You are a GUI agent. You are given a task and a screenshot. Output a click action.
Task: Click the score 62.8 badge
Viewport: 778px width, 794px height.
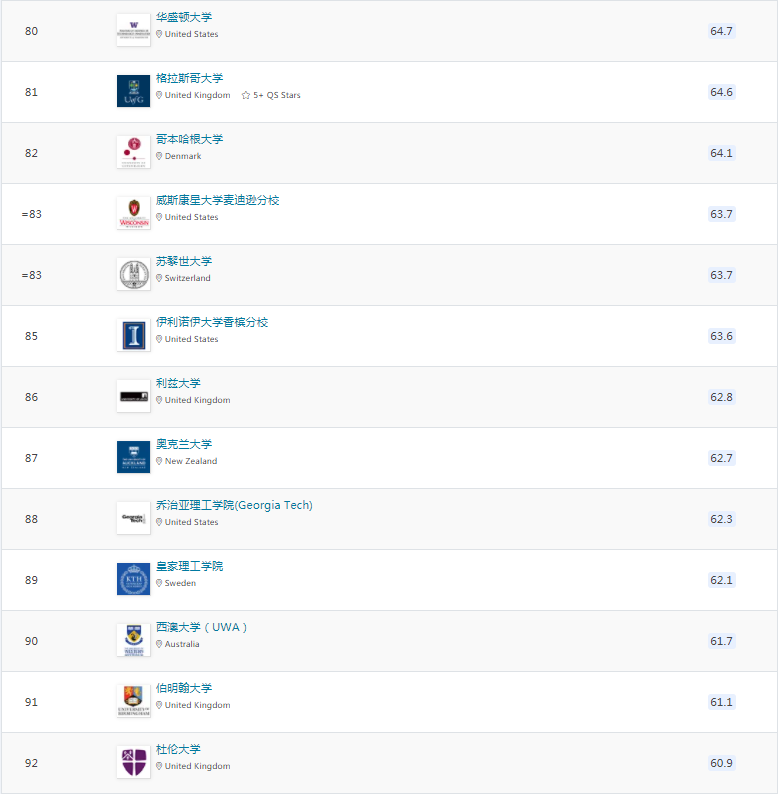point(721,397)
